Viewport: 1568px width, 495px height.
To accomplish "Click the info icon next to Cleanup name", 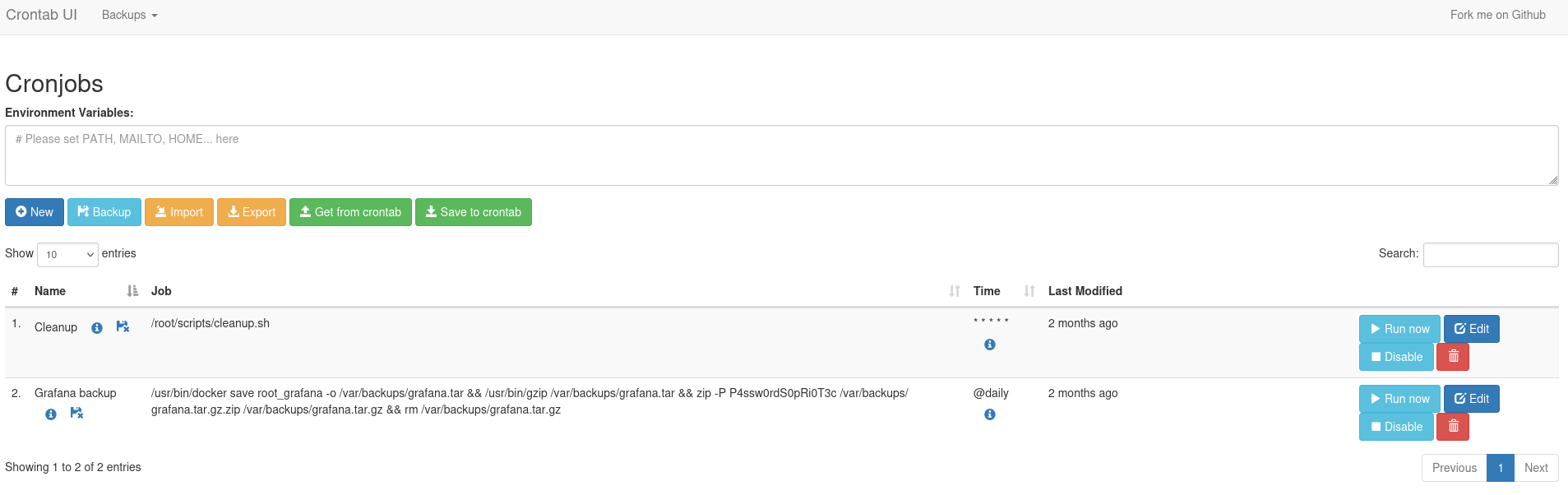I will point(97,328).
